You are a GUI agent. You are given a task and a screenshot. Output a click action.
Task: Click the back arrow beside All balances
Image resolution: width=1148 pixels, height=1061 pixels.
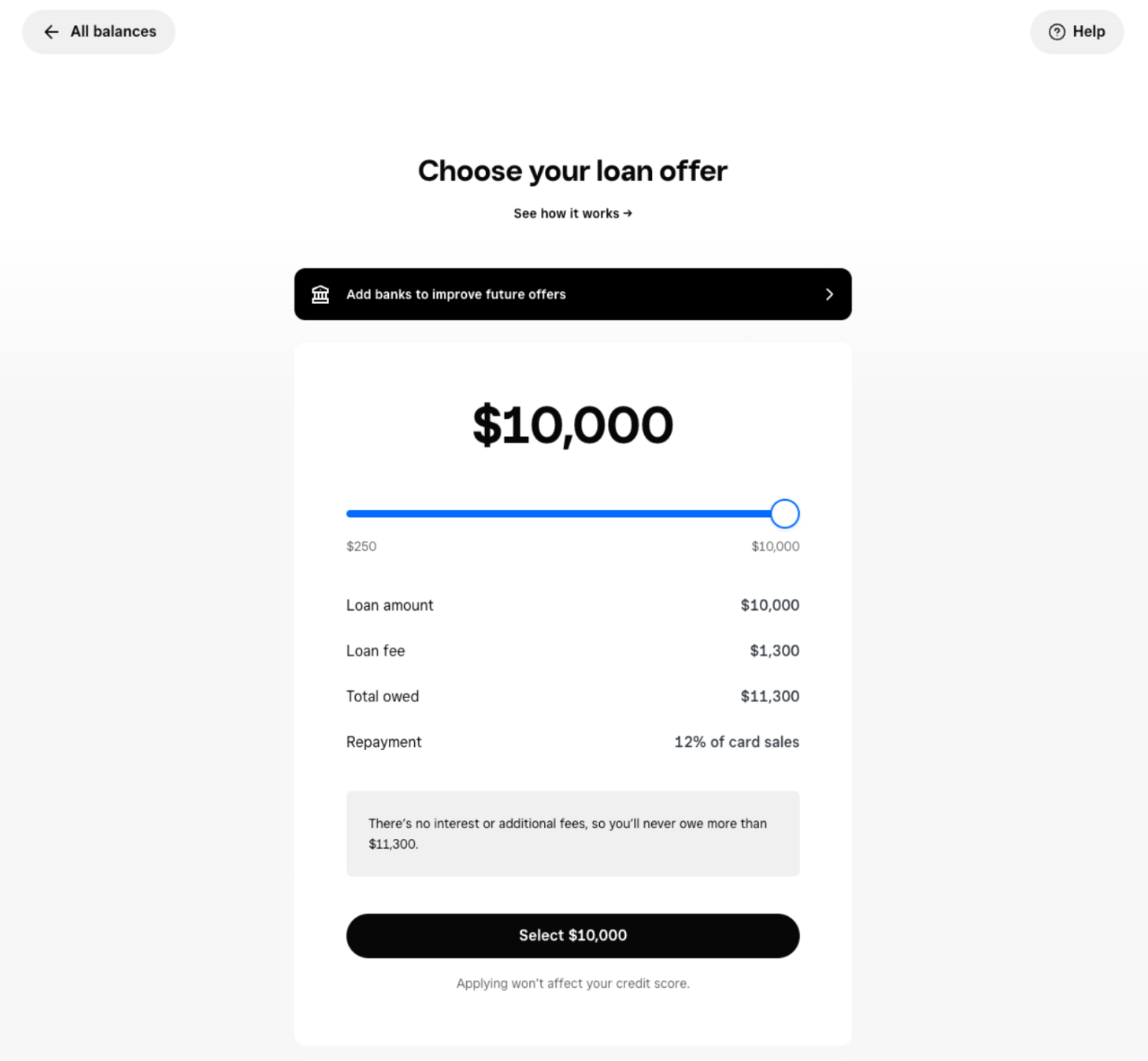click(50, 31)
